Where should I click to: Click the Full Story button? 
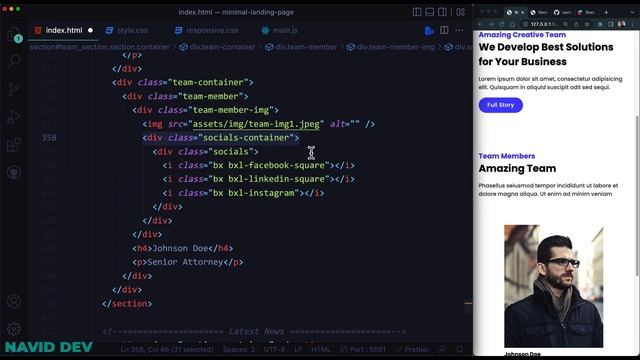[500, 105]
